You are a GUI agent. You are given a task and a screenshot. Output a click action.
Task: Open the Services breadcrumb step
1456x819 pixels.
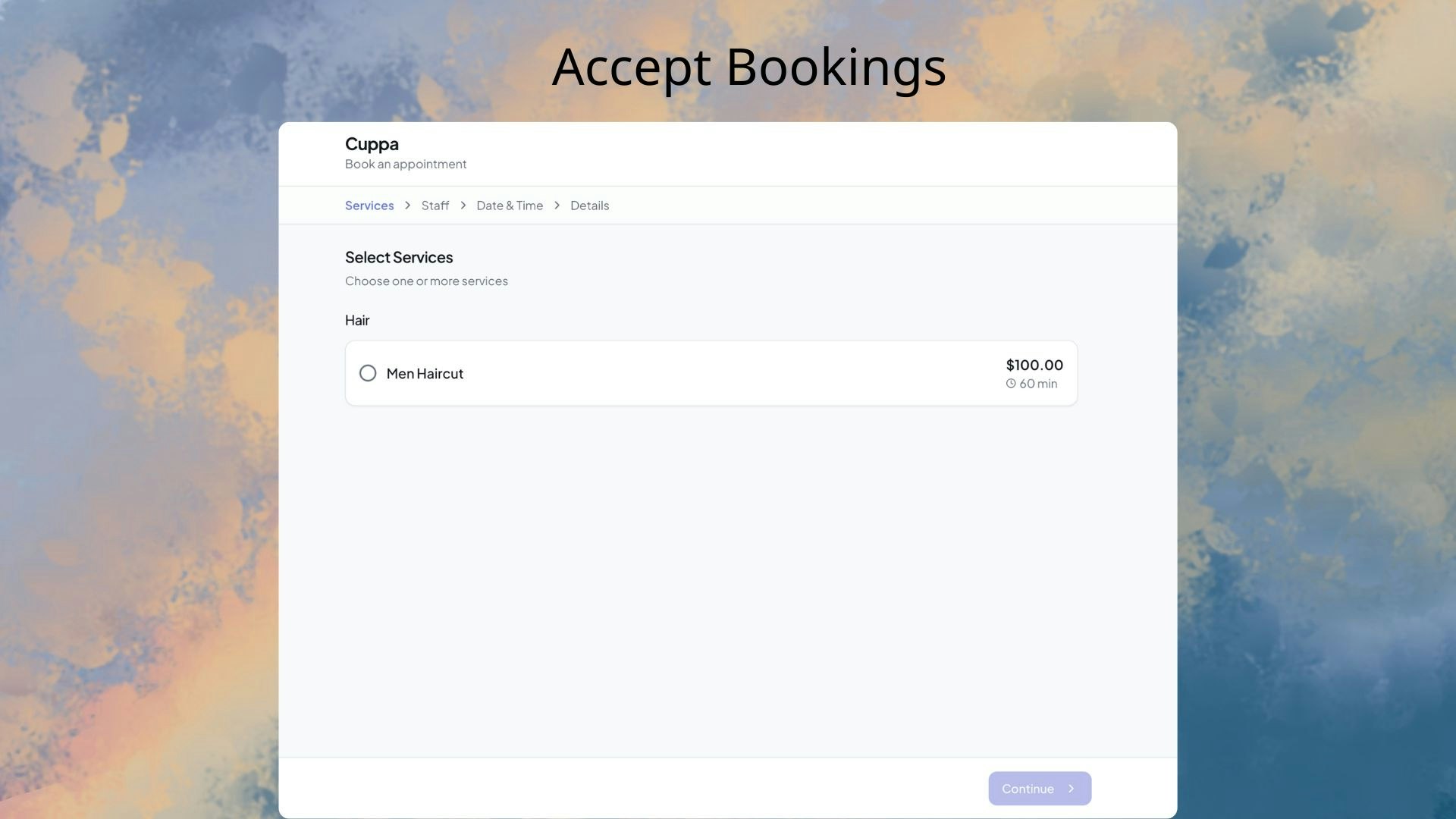click(369, 206)
